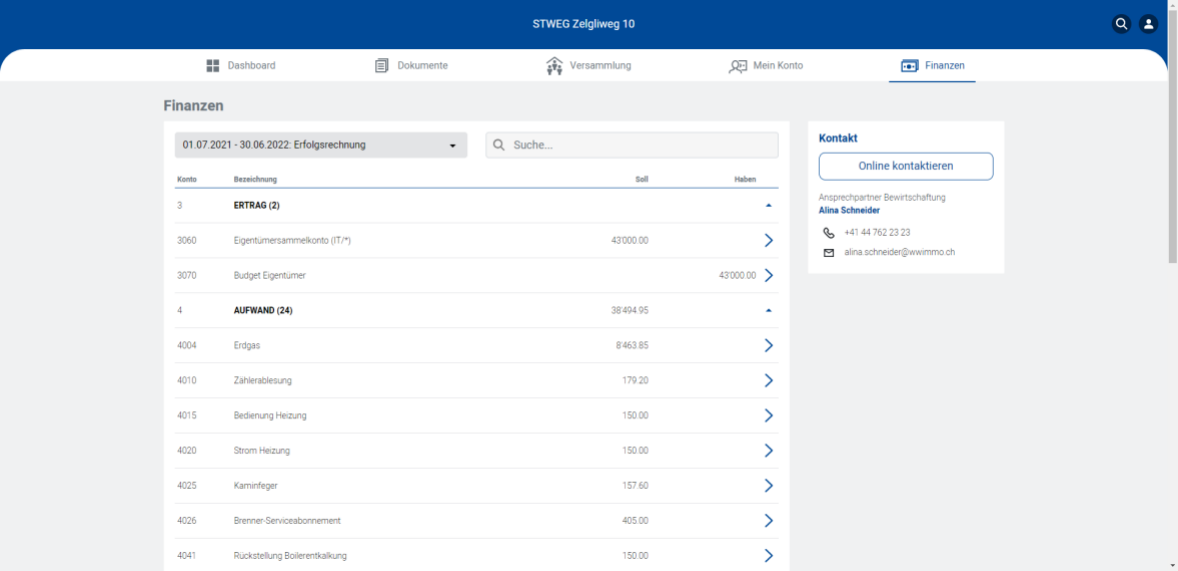The image size is (1178, 571).
Task: Click the Dokumente page icon
Action: (x=382, y=65)
